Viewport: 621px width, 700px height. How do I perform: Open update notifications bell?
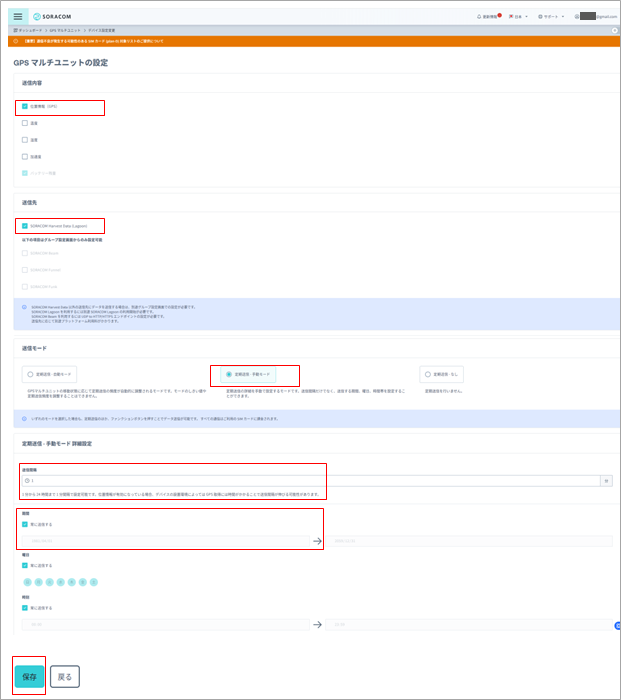[489, 17]
